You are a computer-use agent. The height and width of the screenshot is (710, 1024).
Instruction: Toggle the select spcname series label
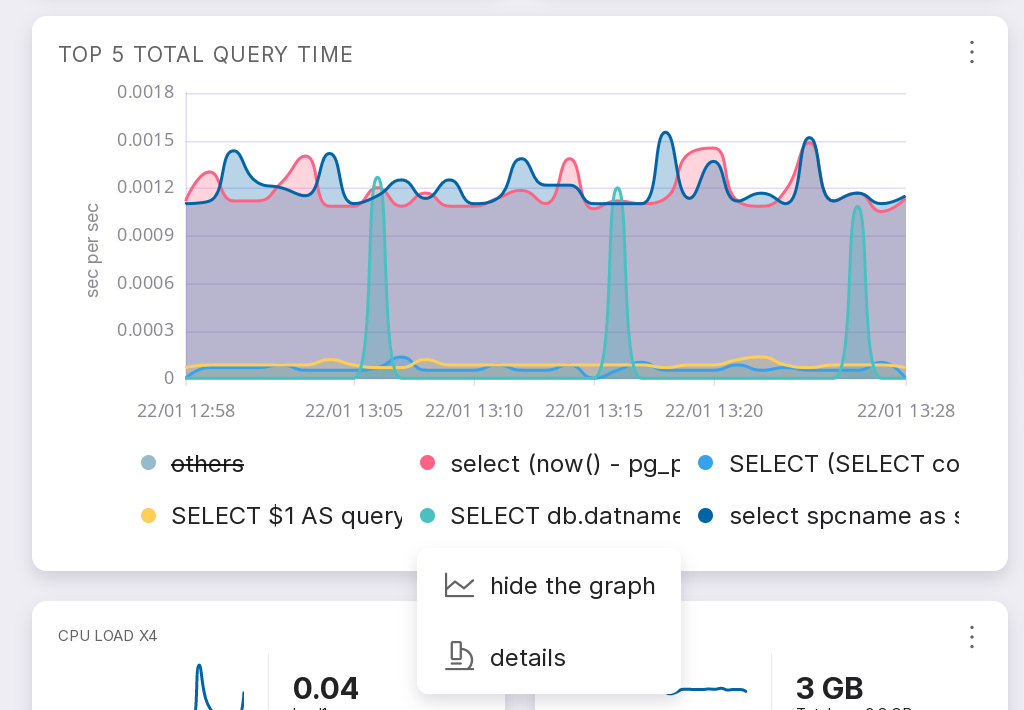844,516
